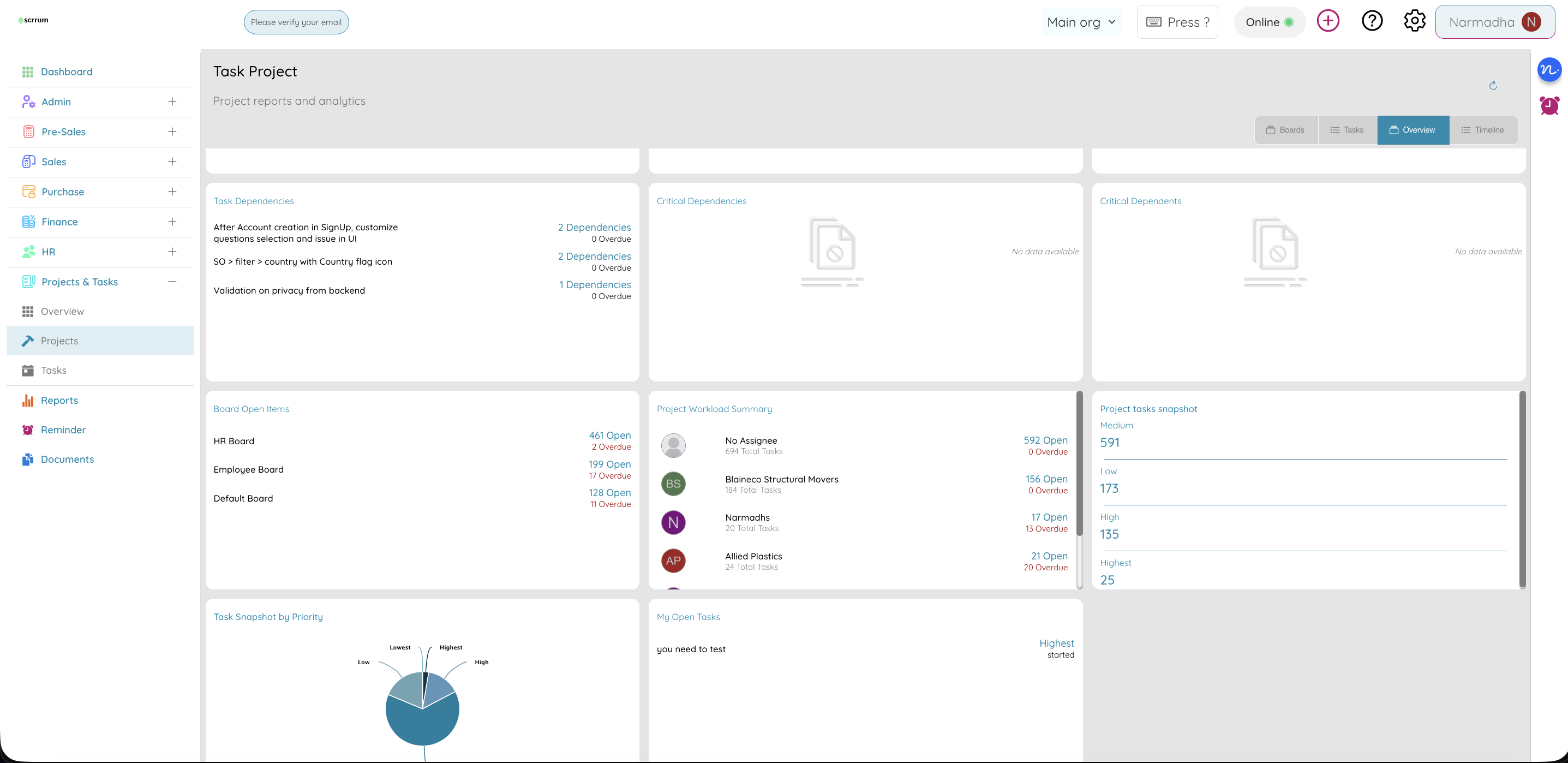Click the refresh icon above the view tabs
The height and width of the screenshot is (763, 1568).
1494,85
